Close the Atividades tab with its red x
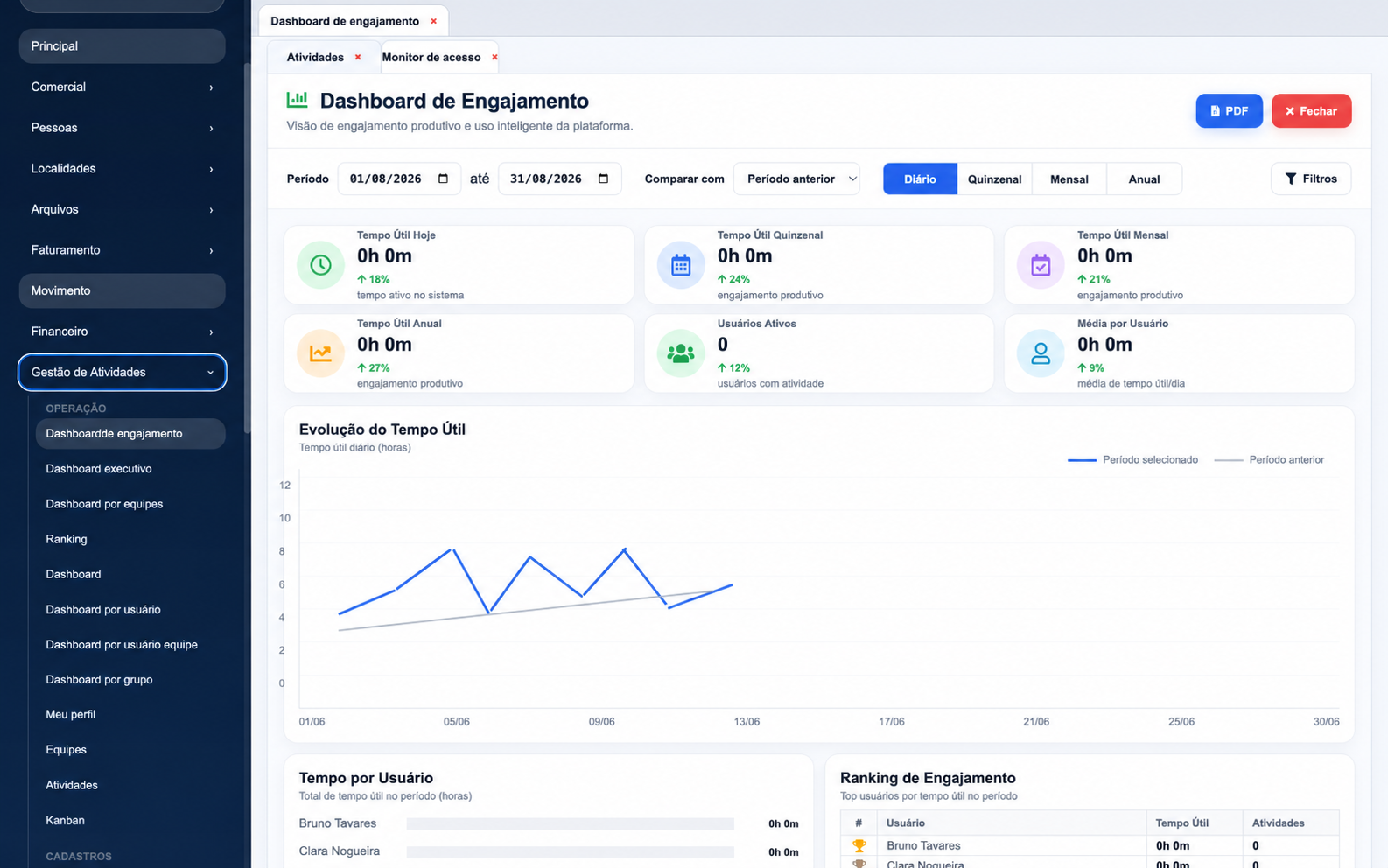 pyautogui.click(x=358, y=57)
